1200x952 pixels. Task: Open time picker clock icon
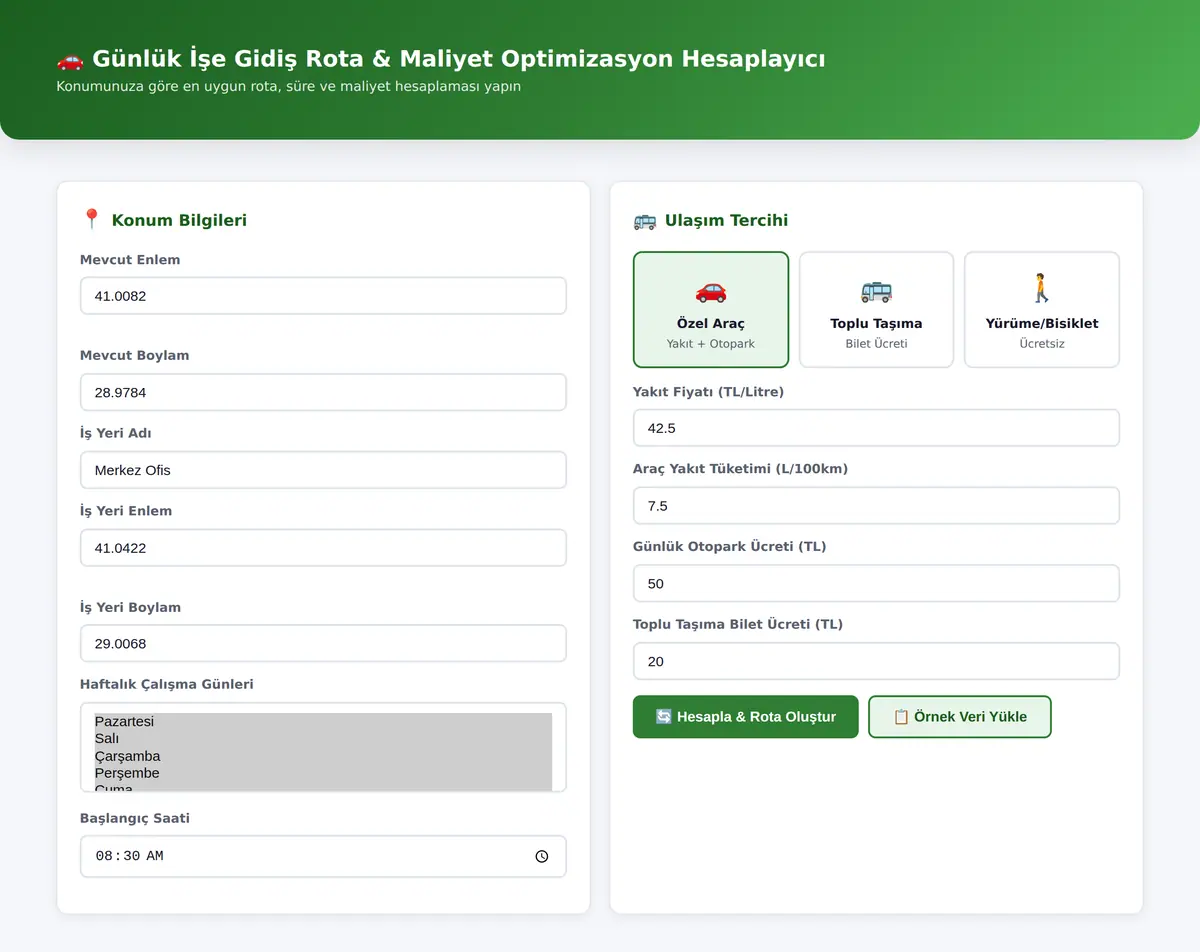coord(542,856)
